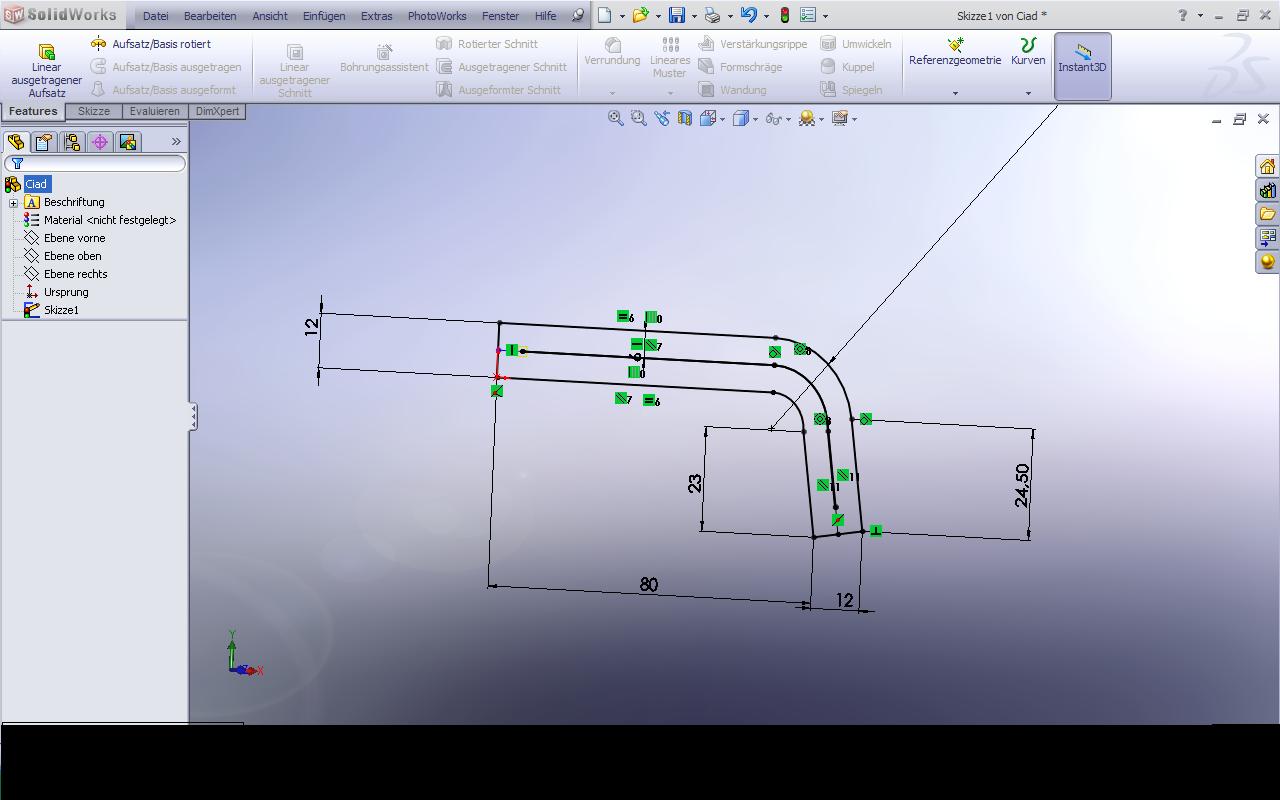Open the Appearances sphere task pane icon
The height and width of the screenshot is (800, 1280).
click(x=1268, y=262)
